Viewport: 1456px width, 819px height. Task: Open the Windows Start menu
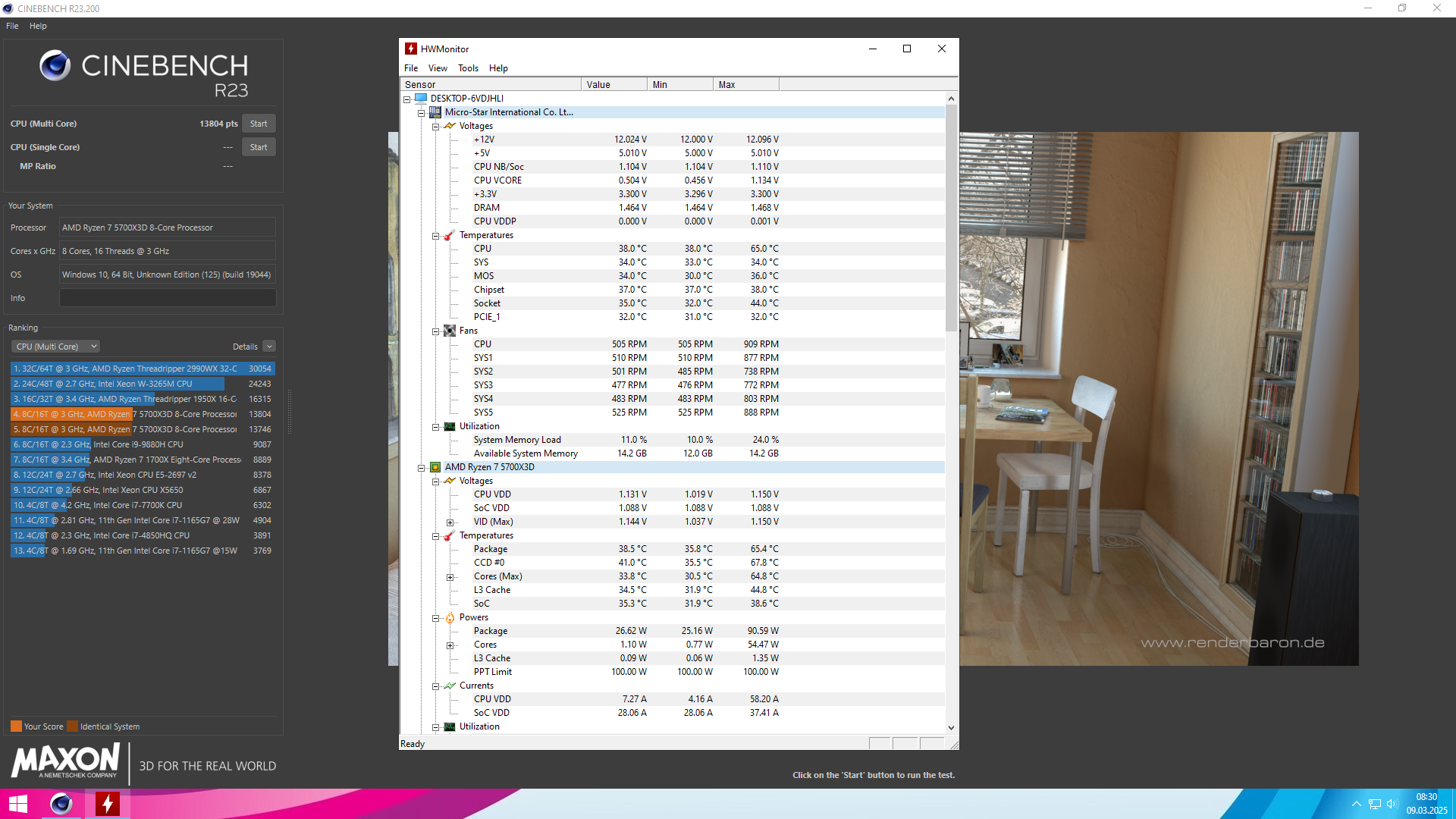click(17, 804)
